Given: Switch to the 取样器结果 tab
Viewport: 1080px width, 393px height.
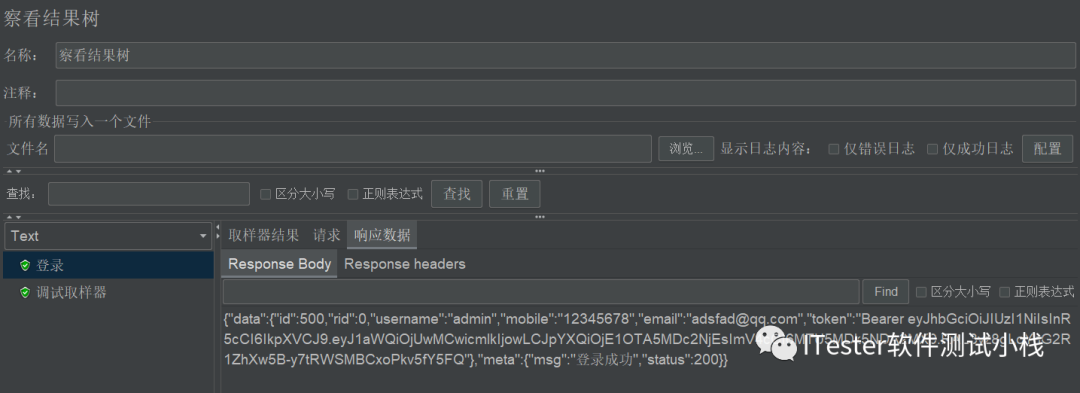Looking at the screenshot, I should coord(263,235).
